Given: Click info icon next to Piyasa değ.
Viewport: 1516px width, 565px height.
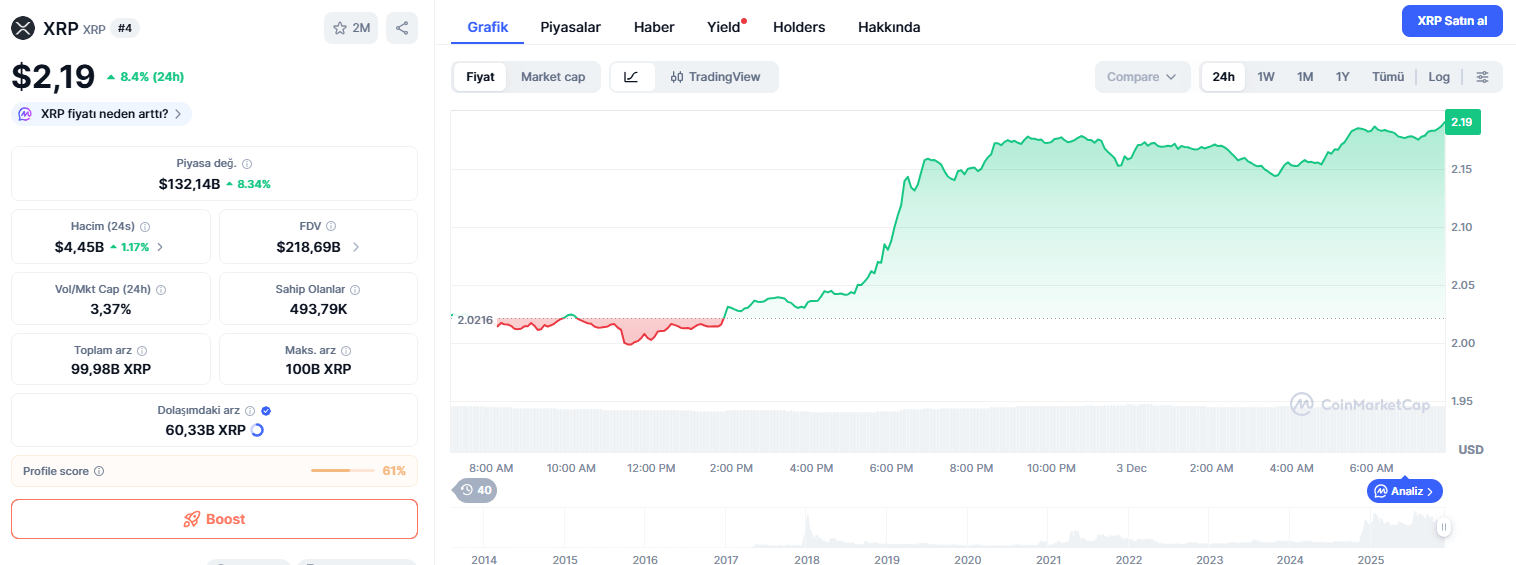Looking at the screenshot, I should click(x=247, y=163).
